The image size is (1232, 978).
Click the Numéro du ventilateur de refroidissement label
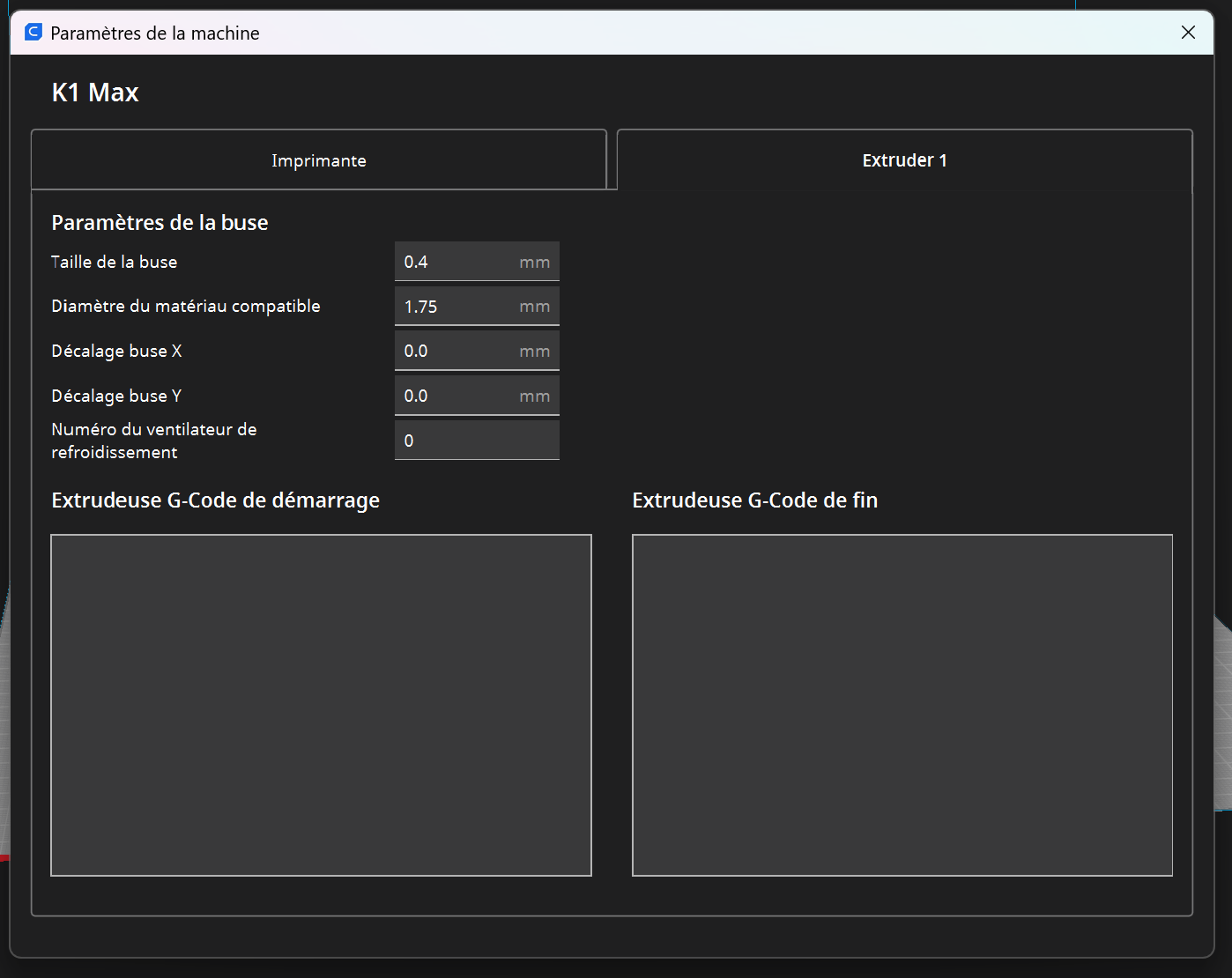(154, 441)
